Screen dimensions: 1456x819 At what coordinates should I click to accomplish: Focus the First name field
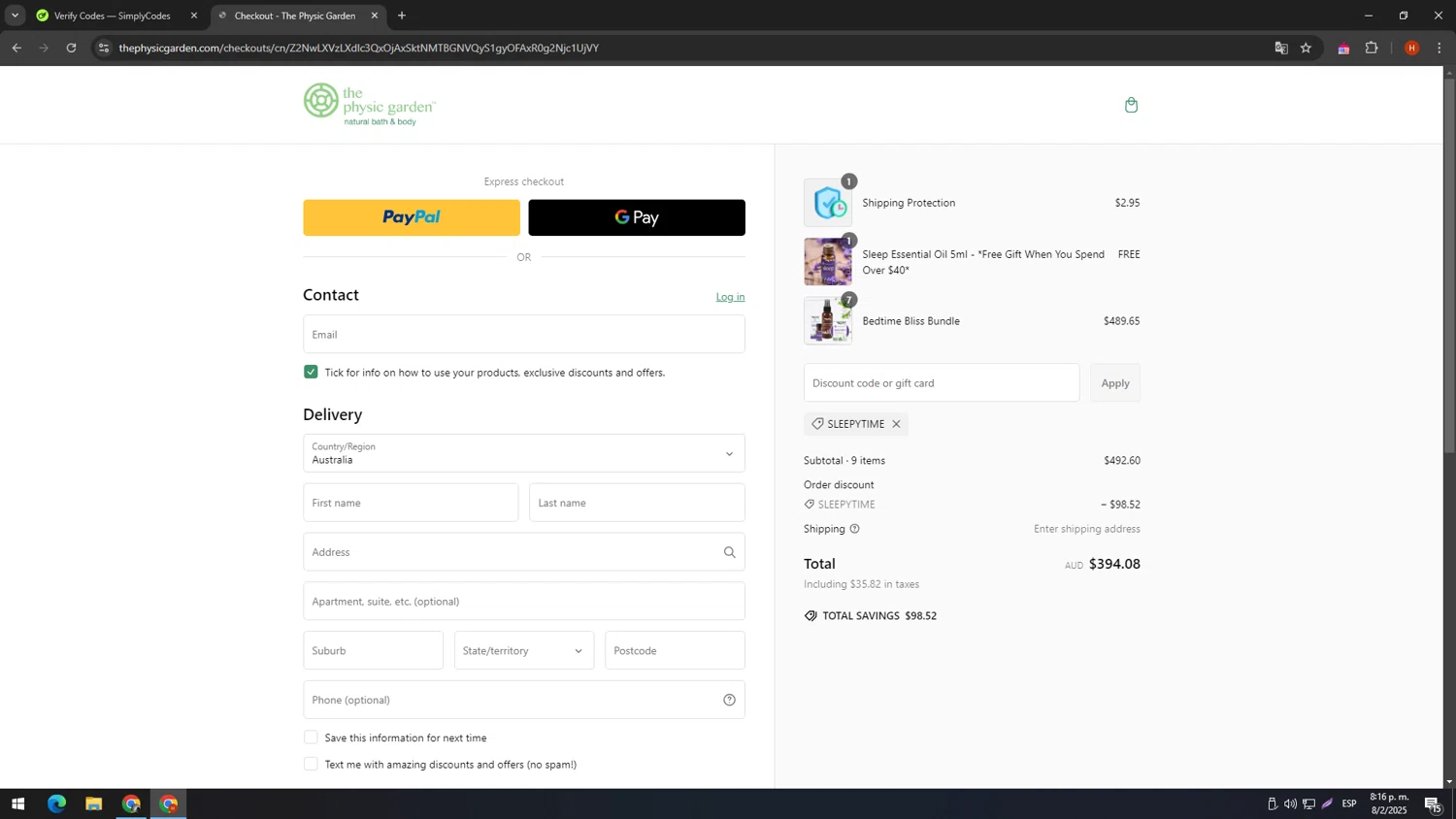click(x=411, y=503)
